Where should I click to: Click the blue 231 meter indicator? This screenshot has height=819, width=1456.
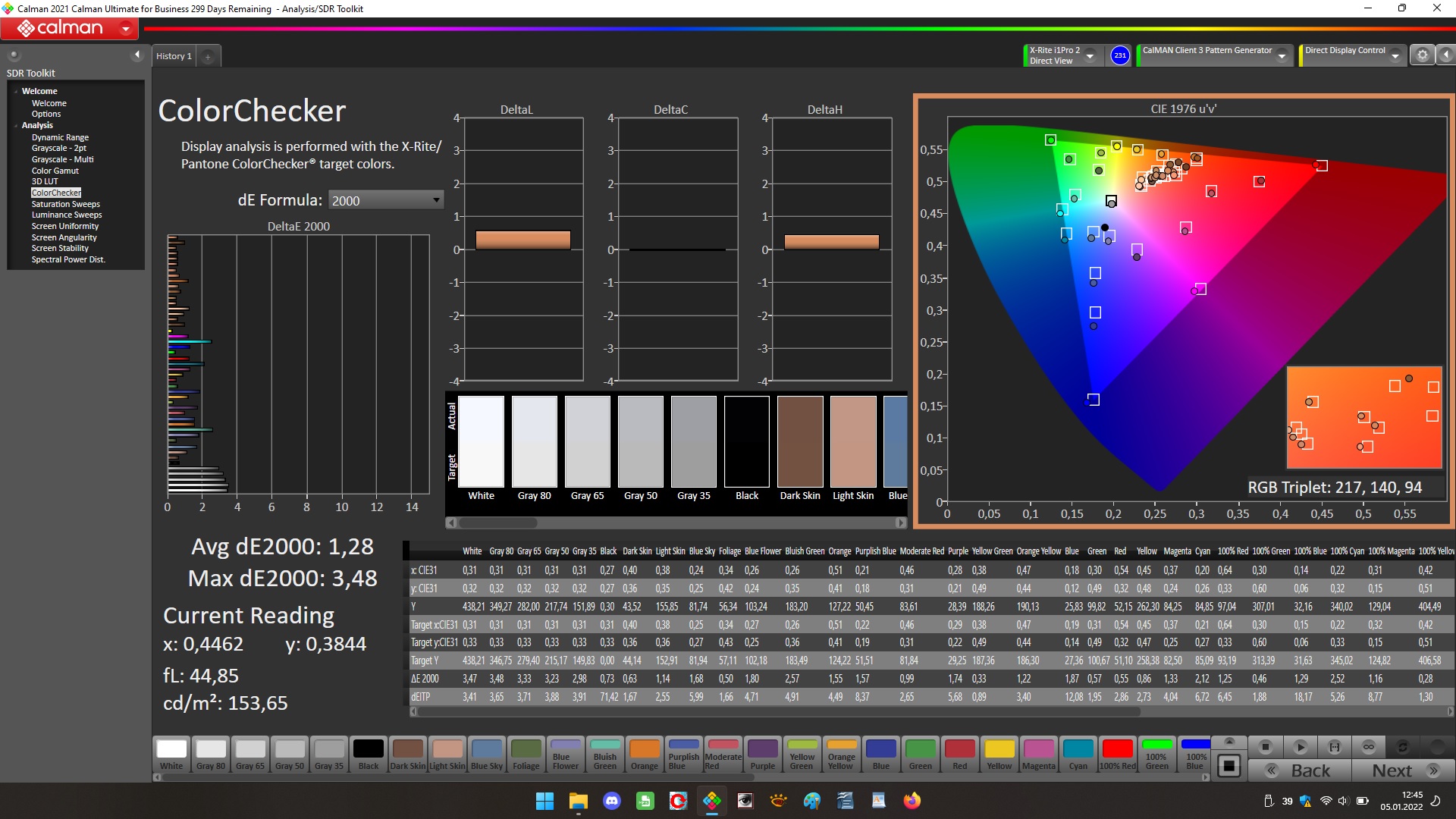click(x=1120, y=55)
